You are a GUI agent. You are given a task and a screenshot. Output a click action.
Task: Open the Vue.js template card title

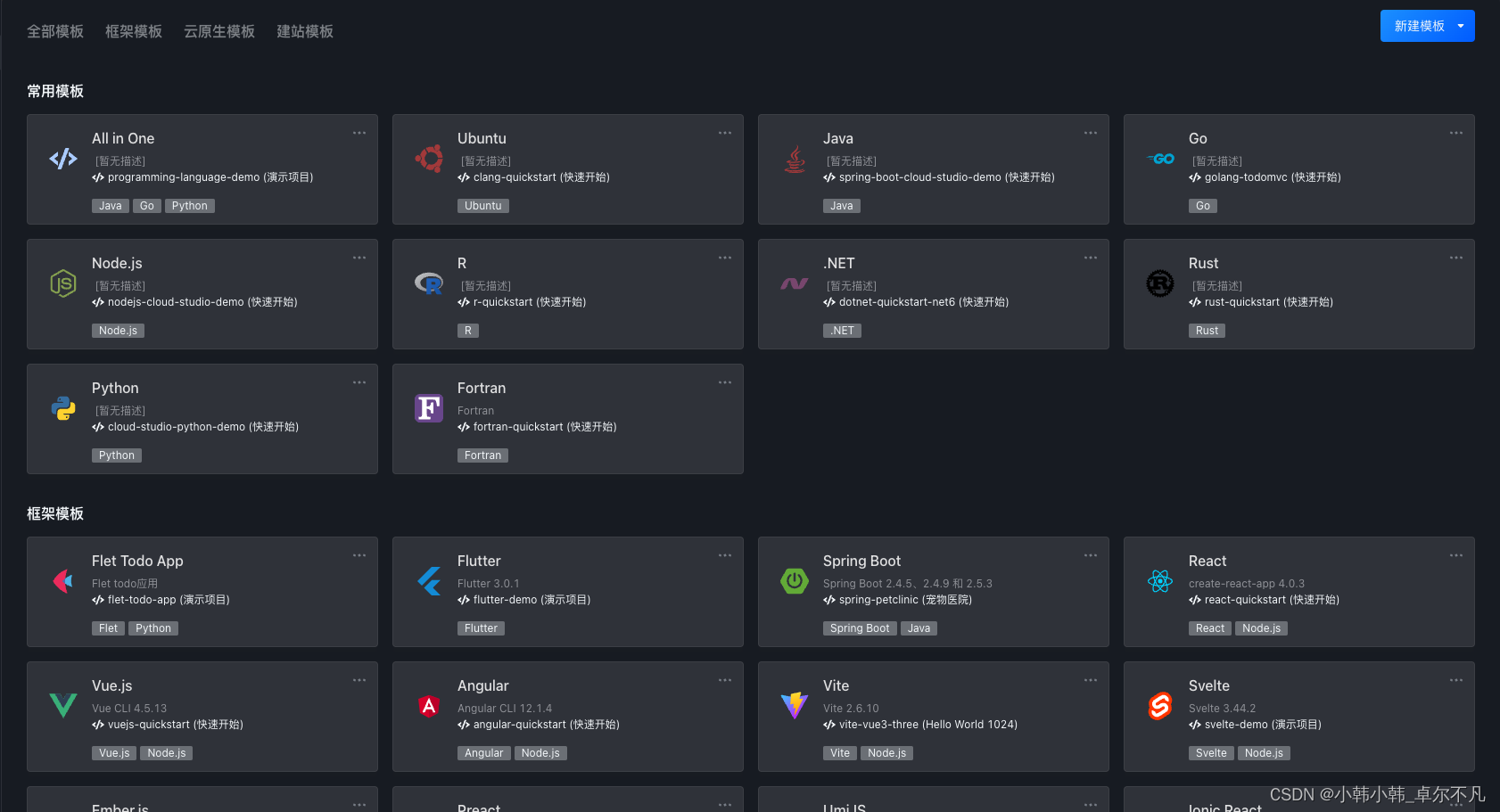pos(112,685)
